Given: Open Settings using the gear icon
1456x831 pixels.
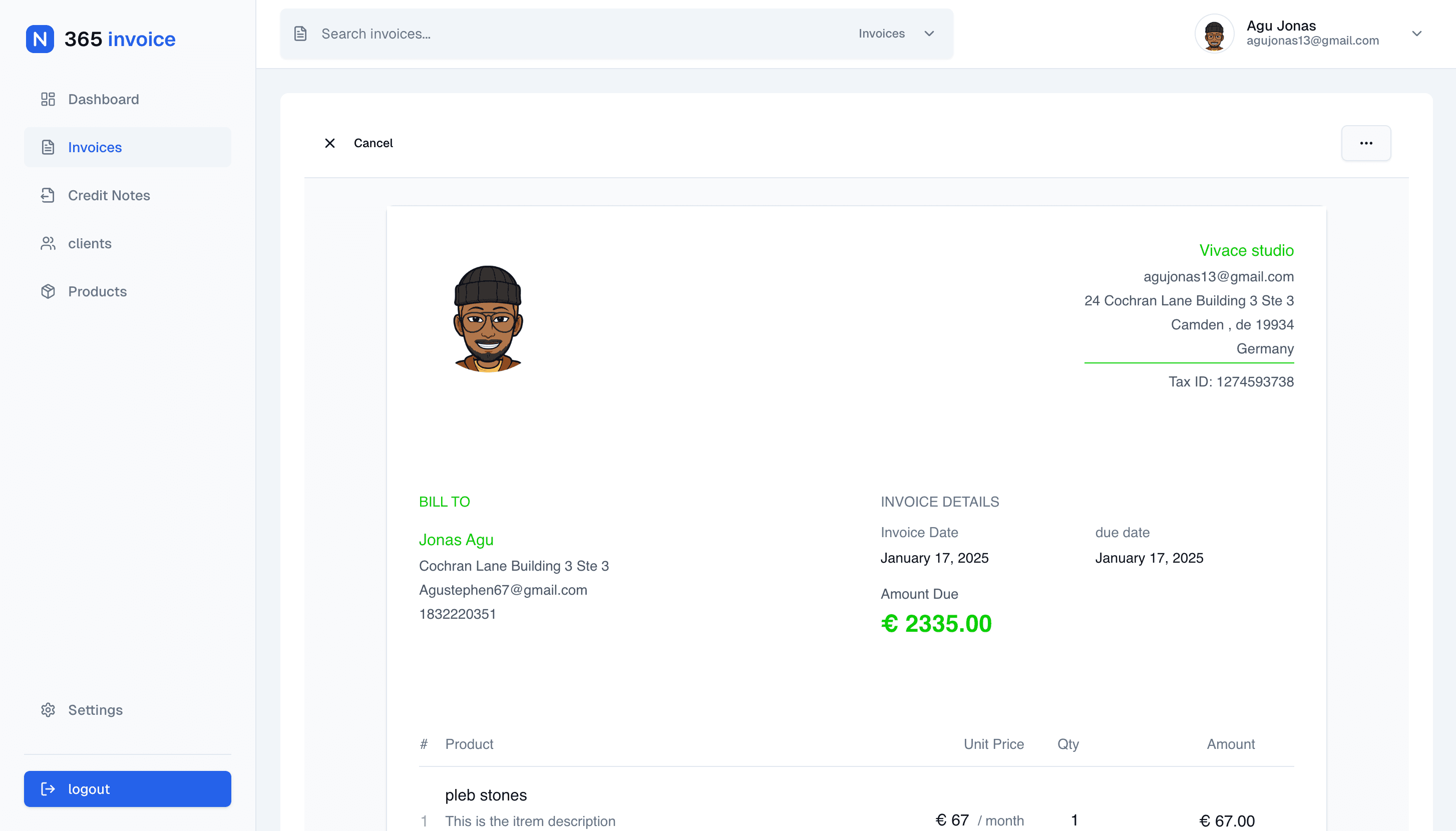Looking at the screenshot, I should [48, 709].
